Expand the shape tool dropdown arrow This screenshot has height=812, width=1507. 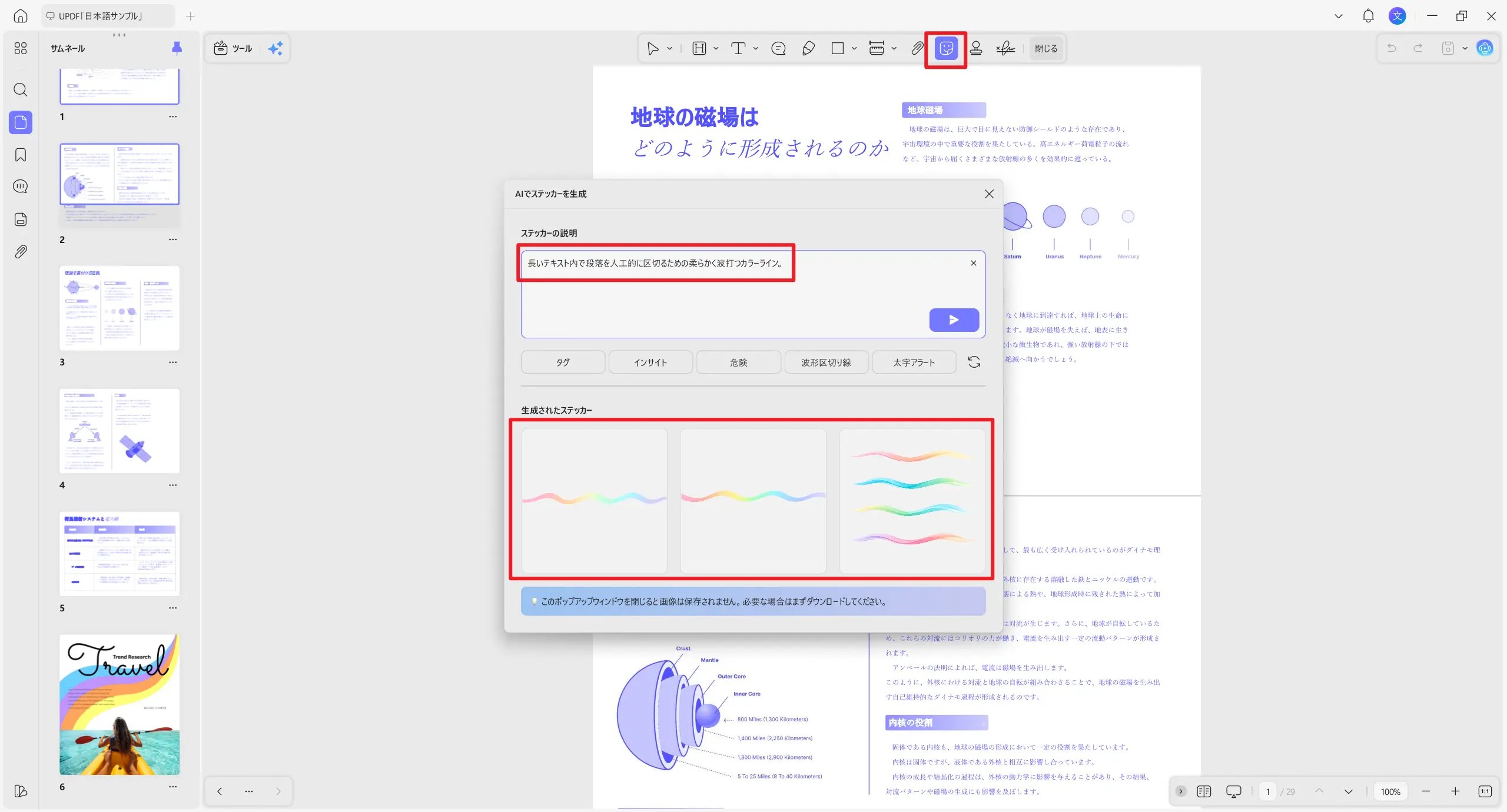[854, 49]
